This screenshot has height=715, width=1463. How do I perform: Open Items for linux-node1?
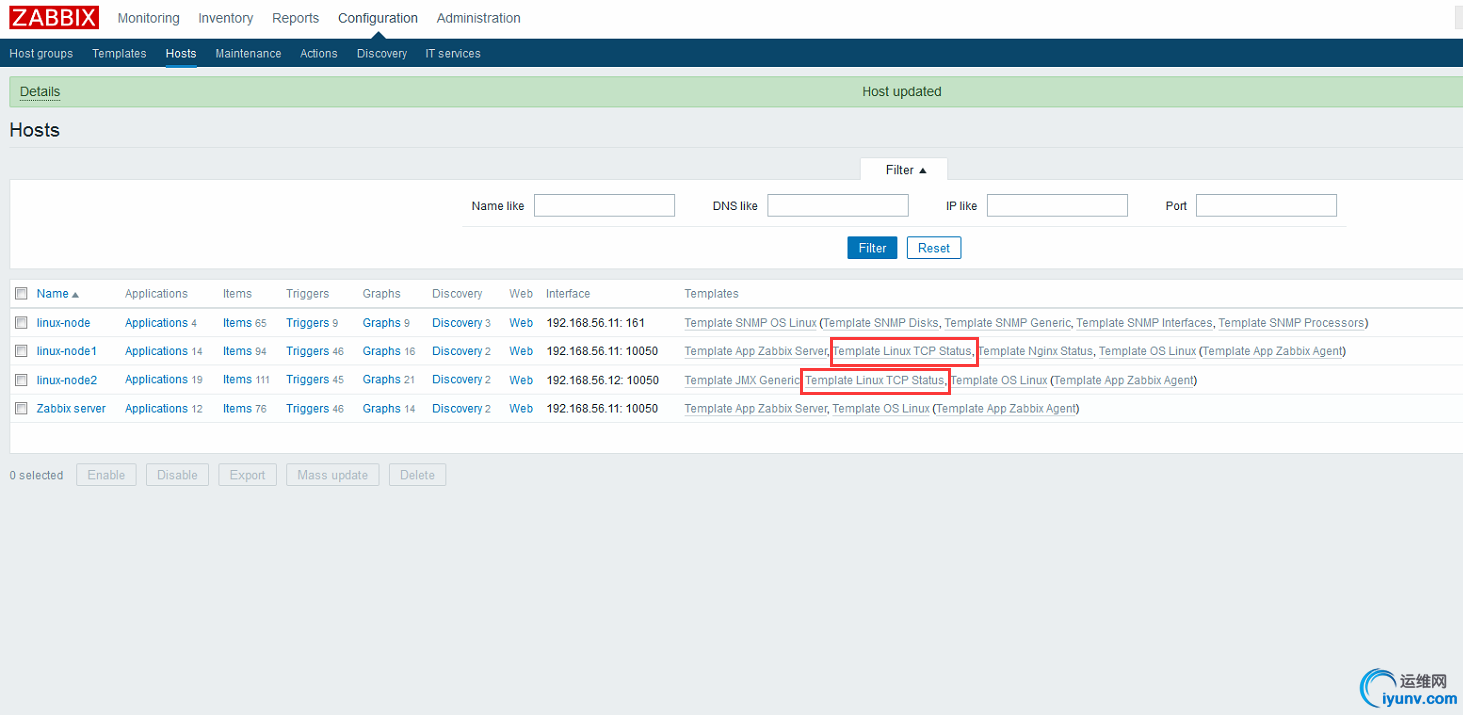[237, 351]
